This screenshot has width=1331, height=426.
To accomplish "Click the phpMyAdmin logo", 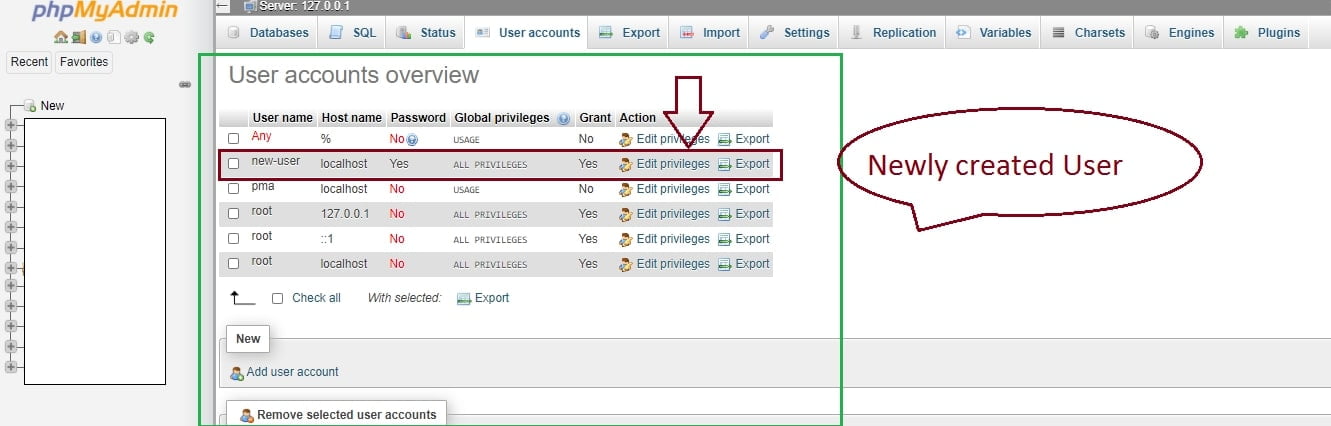I will pos(104,13).
